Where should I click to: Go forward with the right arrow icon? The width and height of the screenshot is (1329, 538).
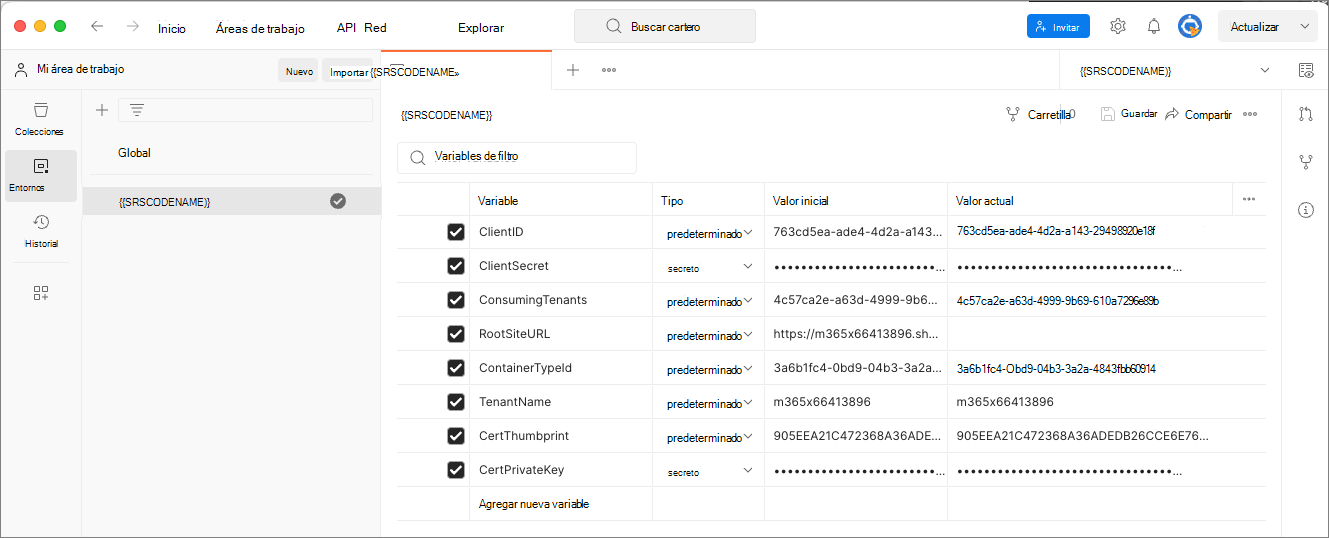coord(133,26)
